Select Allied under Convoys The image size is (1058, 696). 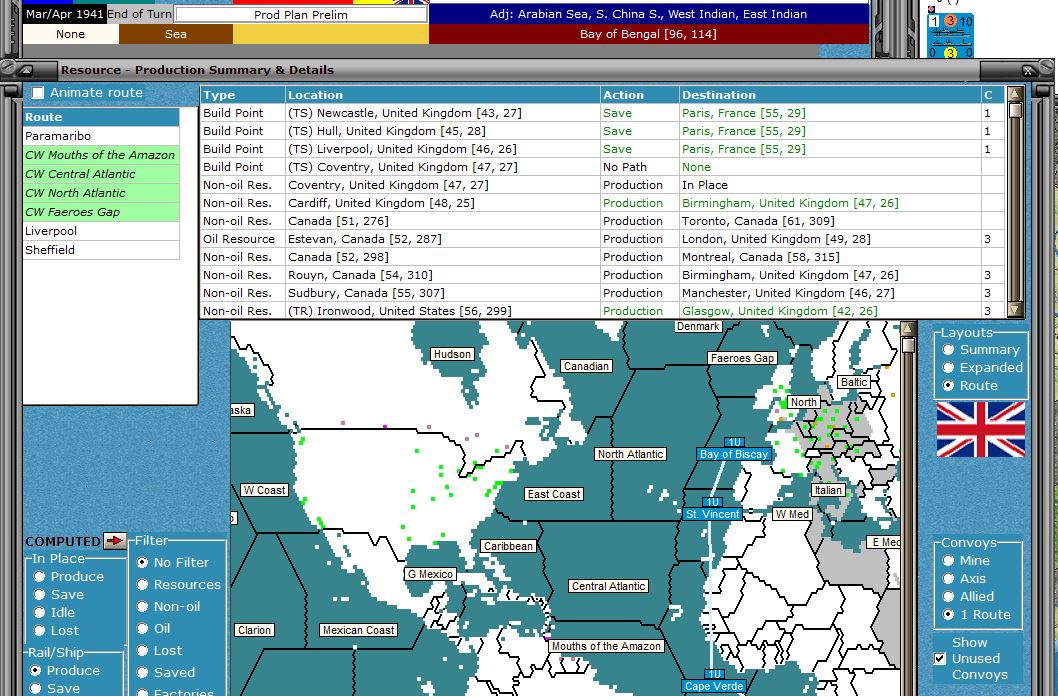[949, 596]
